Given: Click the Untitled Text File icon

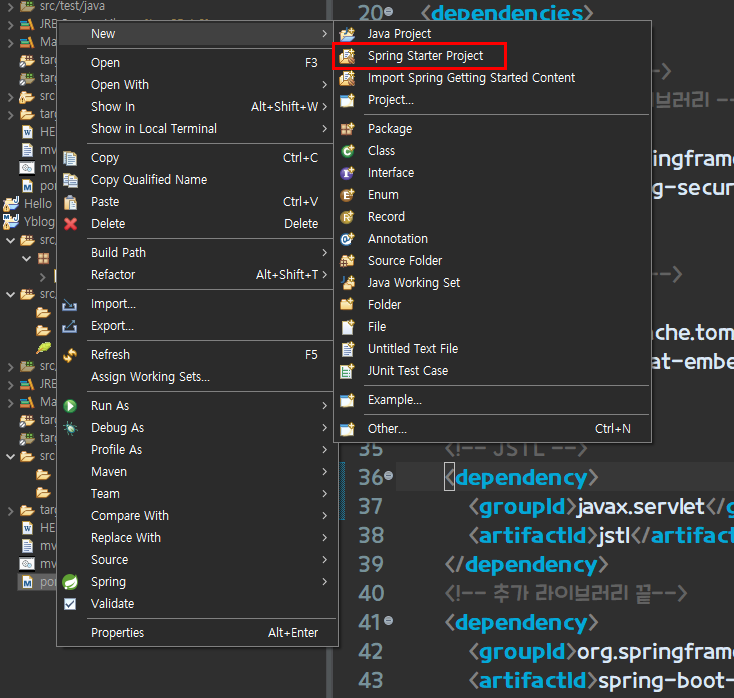Looking at the screenshot, I should pyautogui.click(x=347, y=349).
